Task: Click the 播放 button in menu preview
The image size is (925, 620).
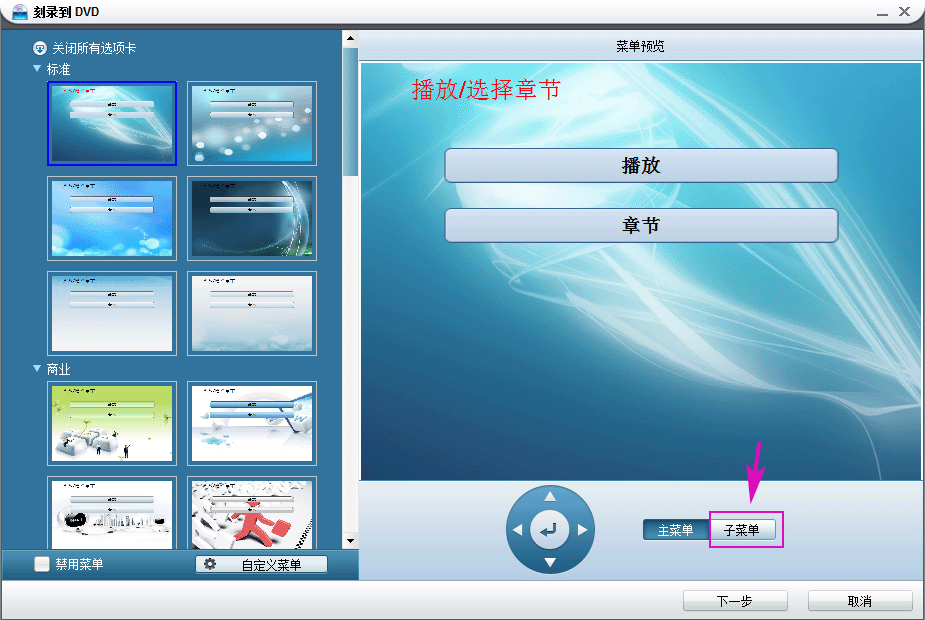Action: pos(640,166)
